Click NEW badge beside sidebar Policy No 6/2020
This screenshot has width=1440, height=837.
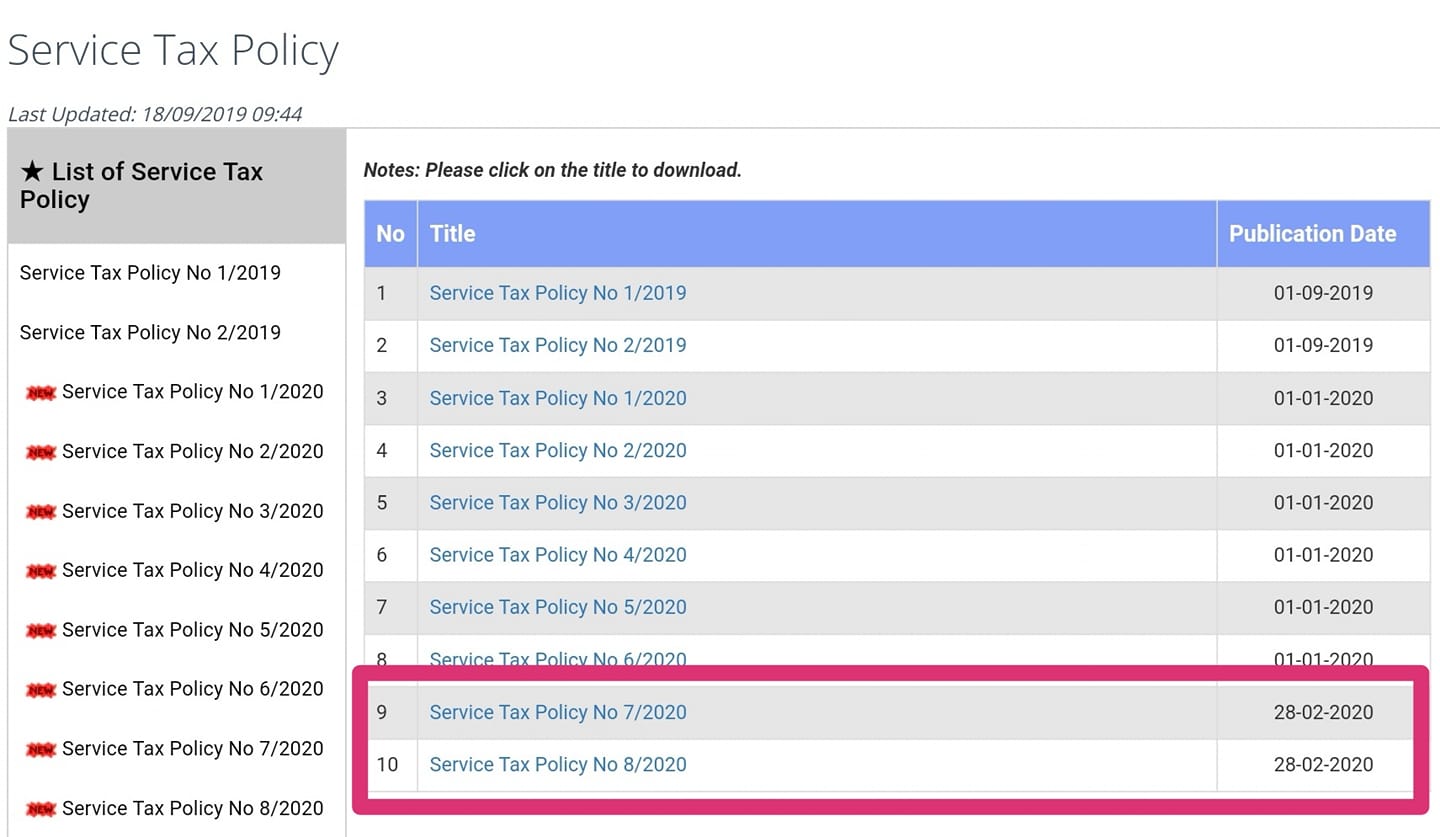(40, 690)
